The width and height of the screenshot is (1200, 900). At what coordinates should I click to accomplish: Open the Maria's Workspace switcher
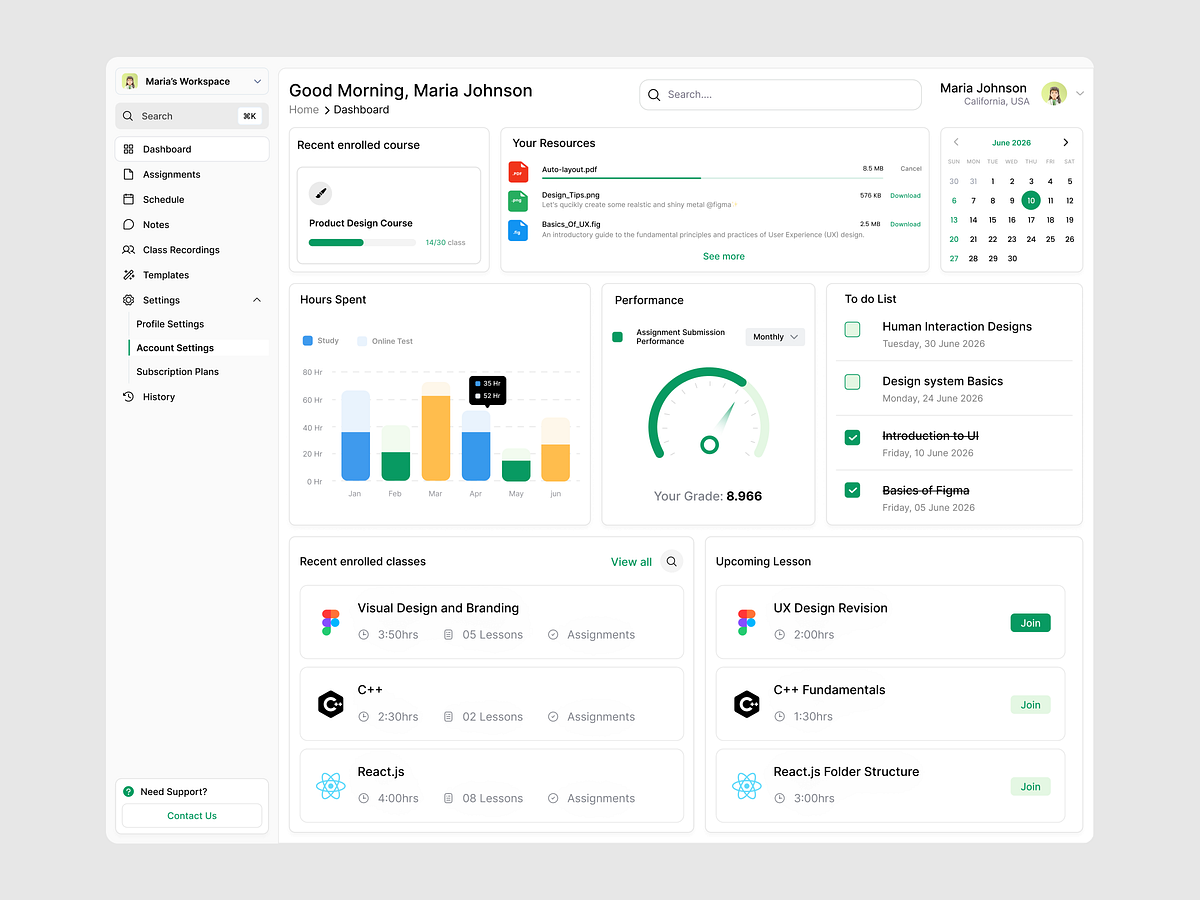pos(191,81)
